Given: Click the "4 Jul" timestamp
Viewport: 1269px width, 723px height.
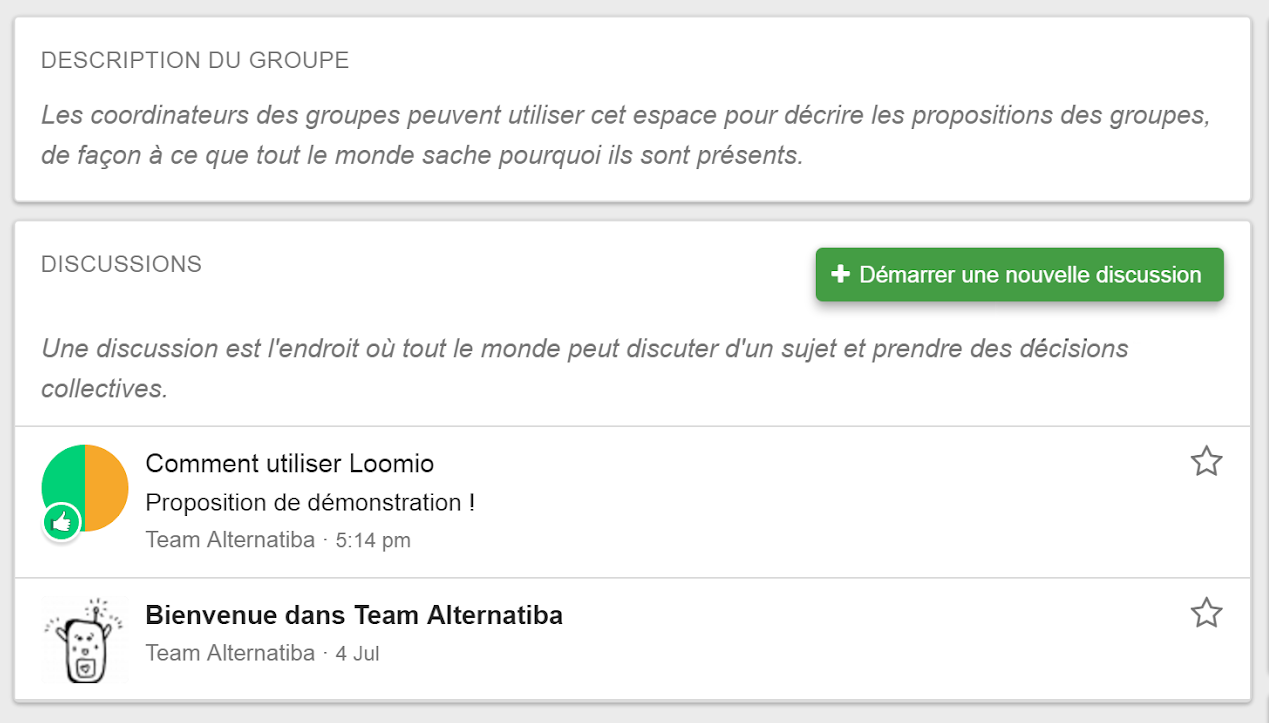Looking at the screenshot, I should point(356,652).
